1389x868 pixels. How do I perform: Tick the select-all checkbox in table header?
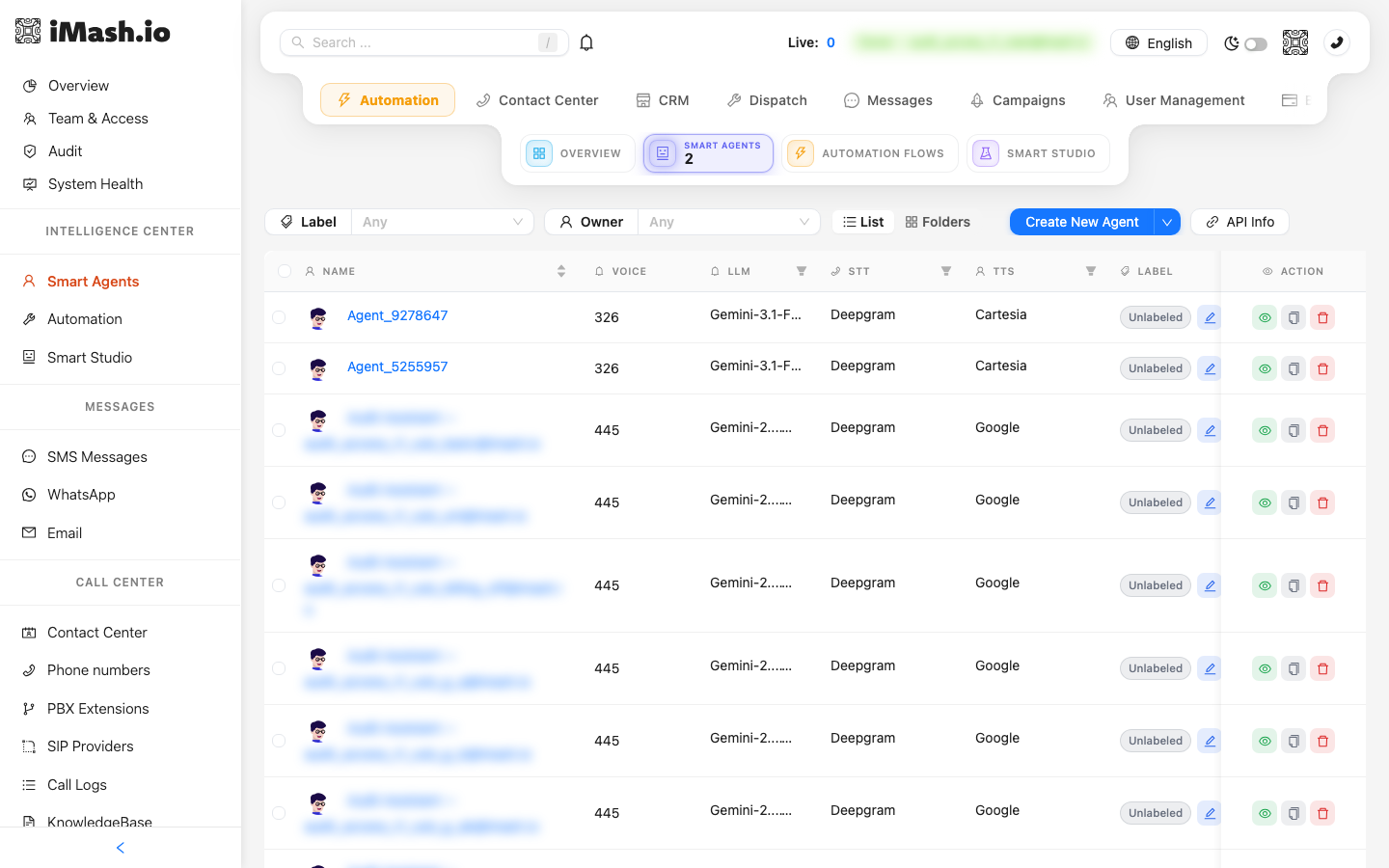pyautogui.click(x=285, y=271)
